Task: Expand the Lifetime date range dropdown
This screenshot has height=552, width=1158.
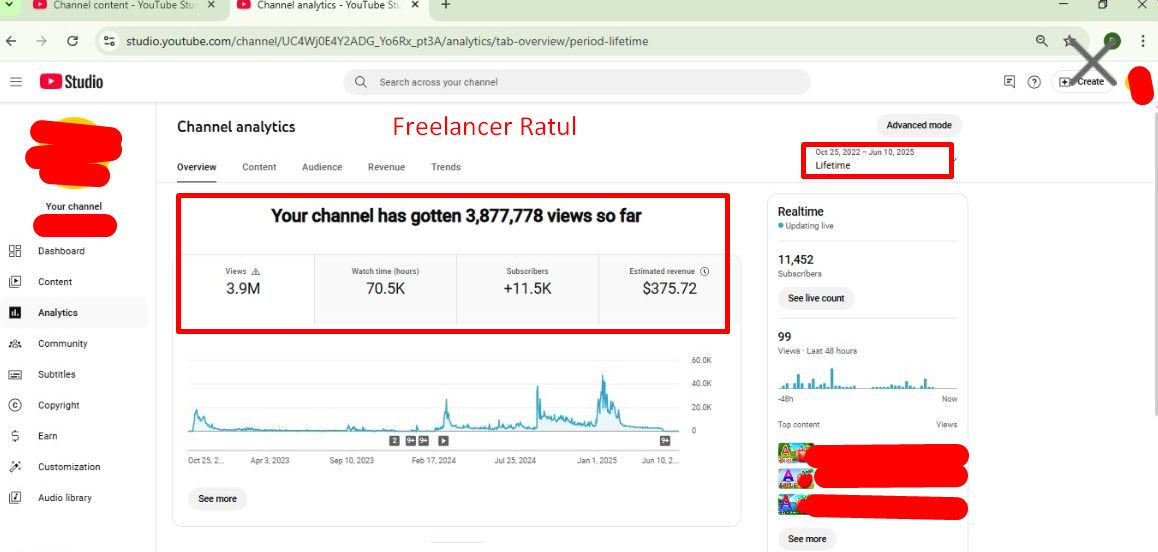Action: click(877, 160)
